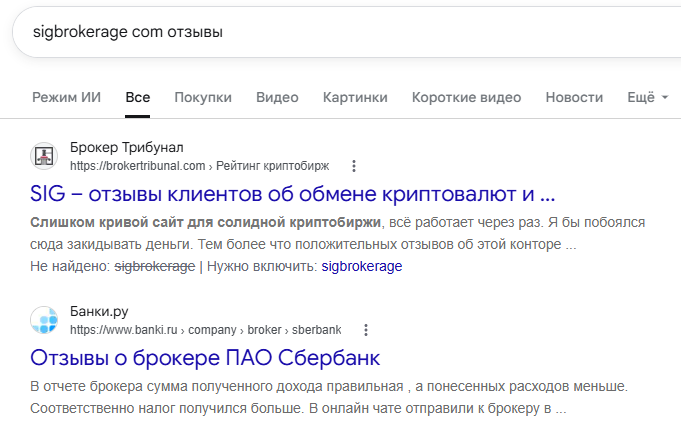Open the Отзывы о брокере ПАО Сбербанк link
Image resolution: width=681 pixels, height=429 pixels.
tap(205, 358)
